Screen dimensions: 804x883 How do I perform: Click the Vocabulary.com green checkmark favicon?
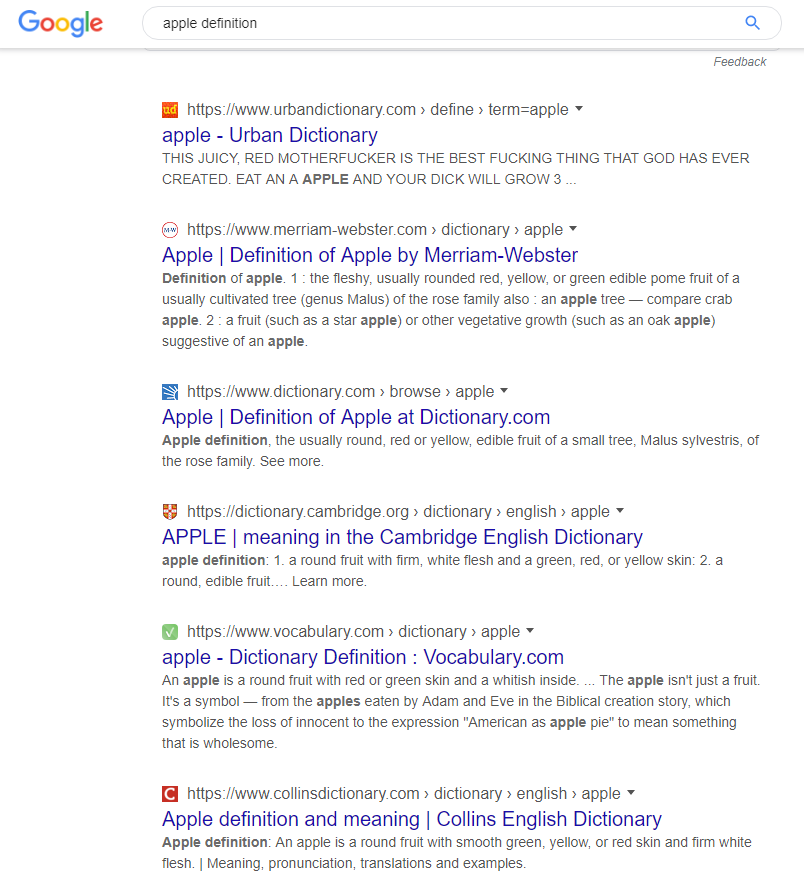[170, 632]
